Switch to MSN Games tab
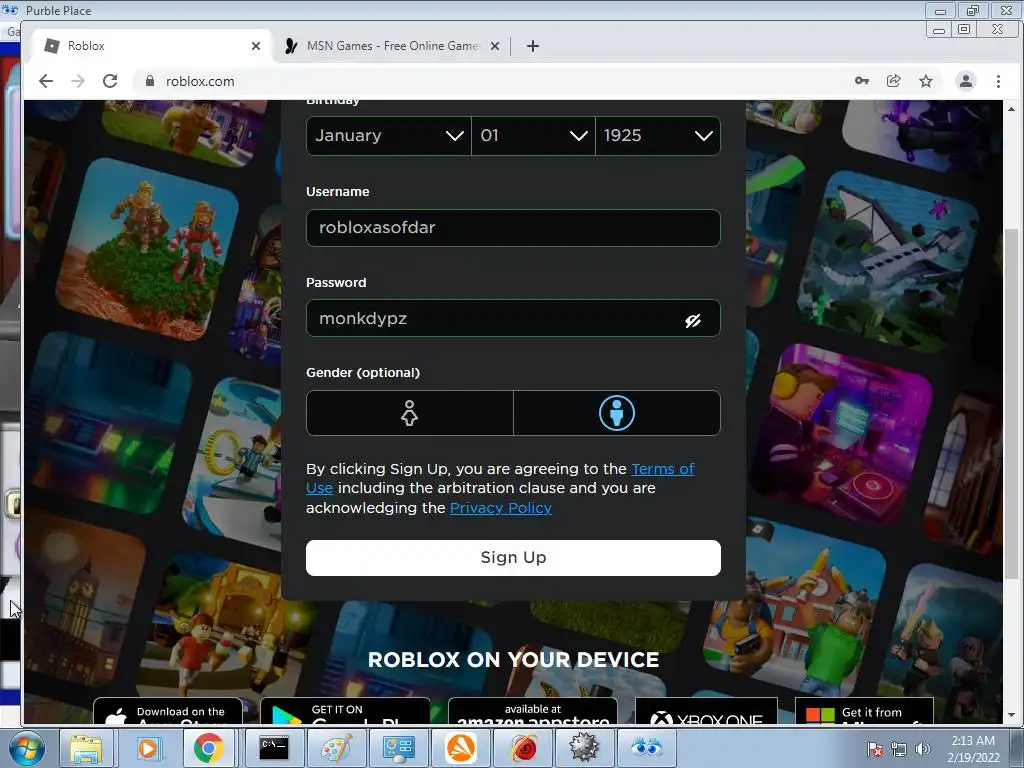The image size is (1024, 768). point(392,46)
